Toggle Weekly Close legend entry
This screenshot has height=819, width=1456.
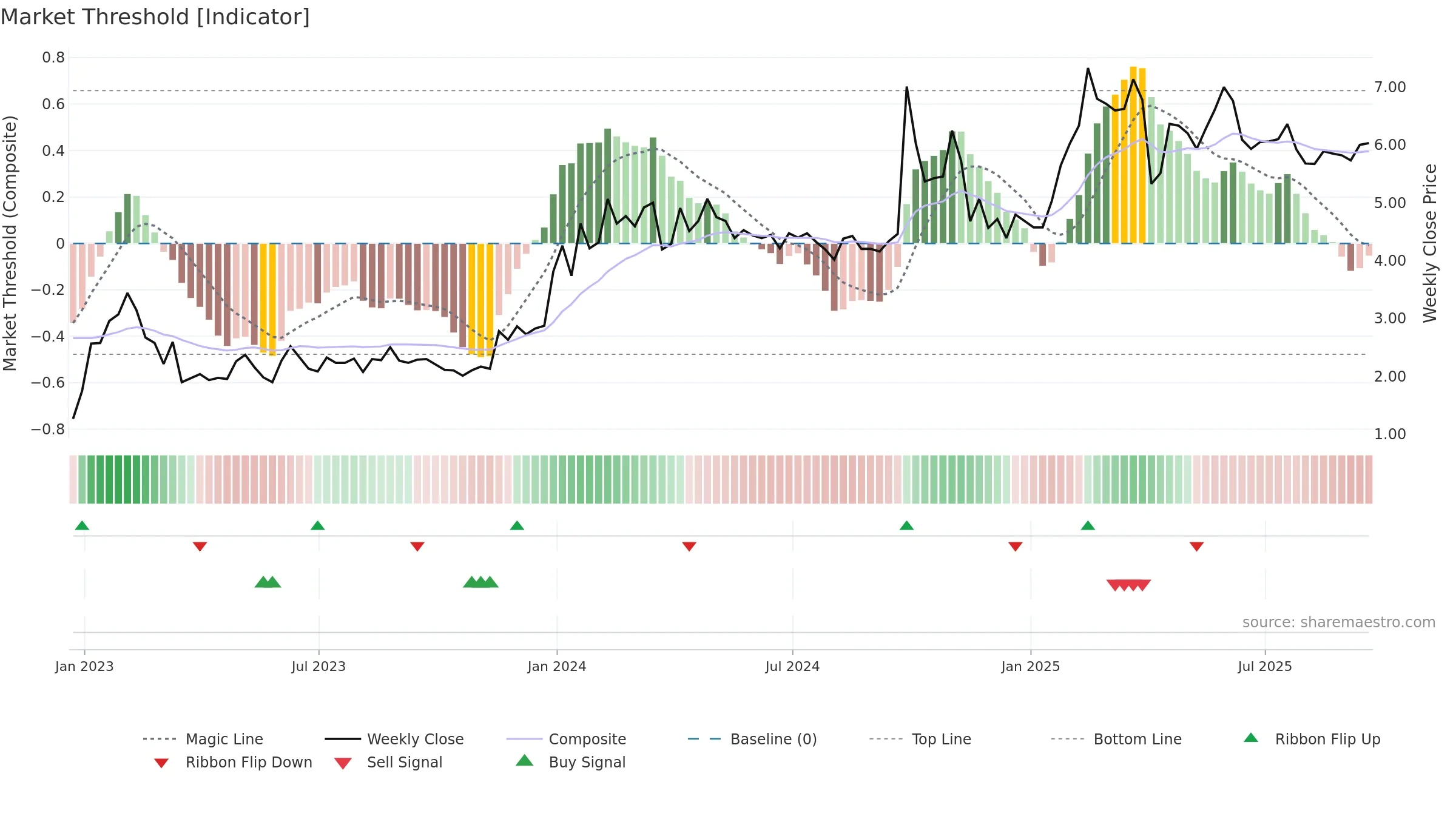(x=394, y=739)
